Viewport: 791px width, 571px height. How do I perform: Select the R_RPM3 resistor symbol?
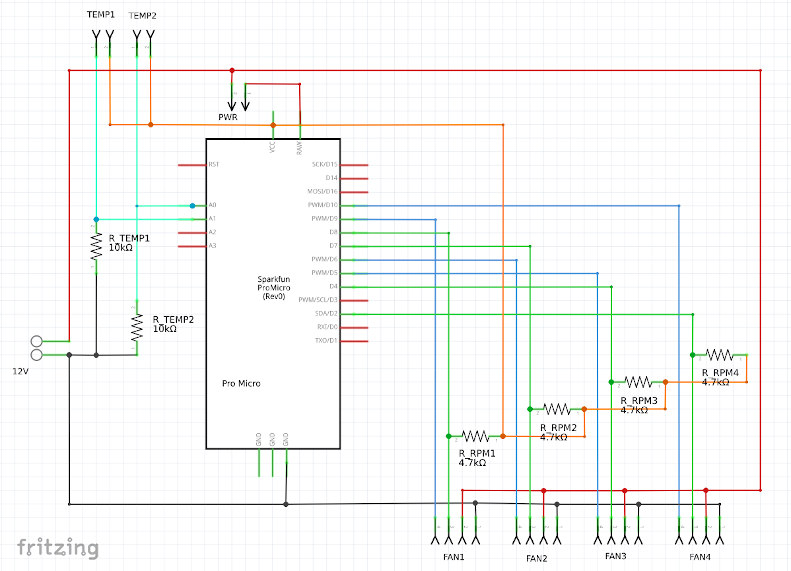click(638, 382)
